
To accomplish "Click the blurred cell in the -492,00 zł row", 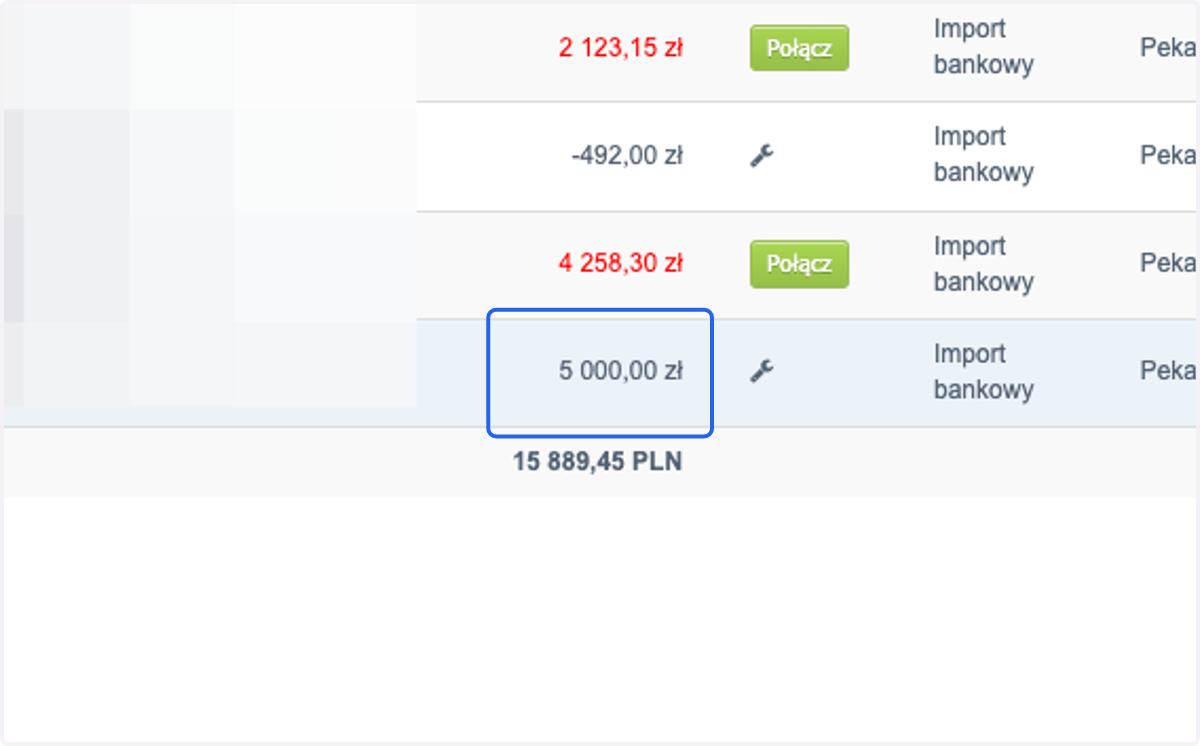I will click(210, 156).
